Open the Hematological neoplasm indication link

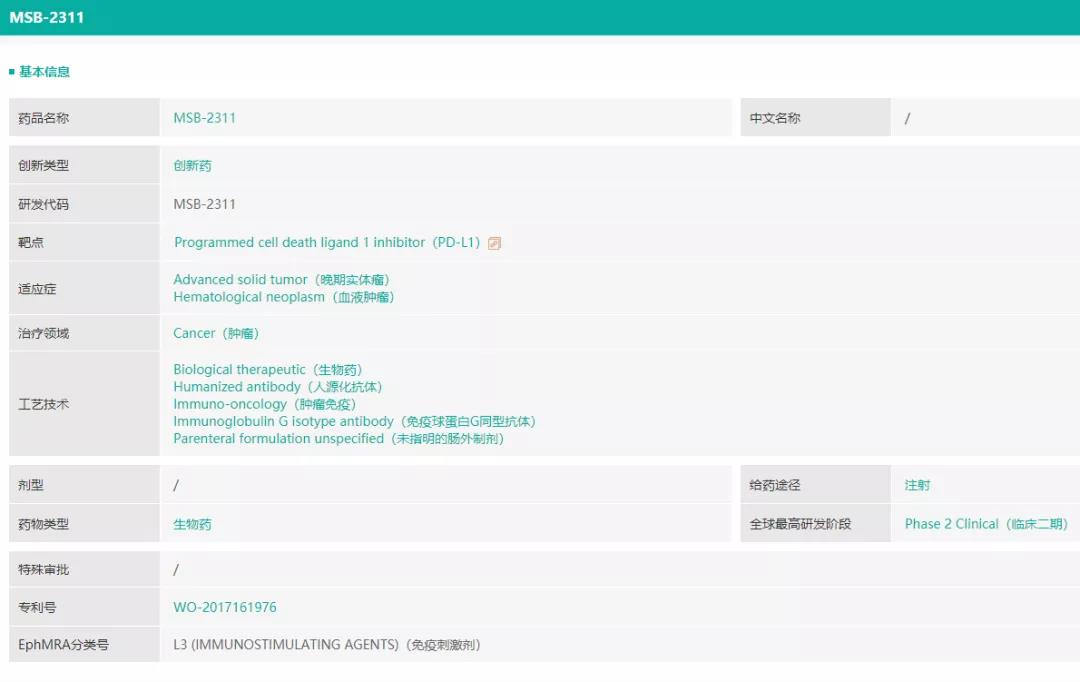pos(284,297)
